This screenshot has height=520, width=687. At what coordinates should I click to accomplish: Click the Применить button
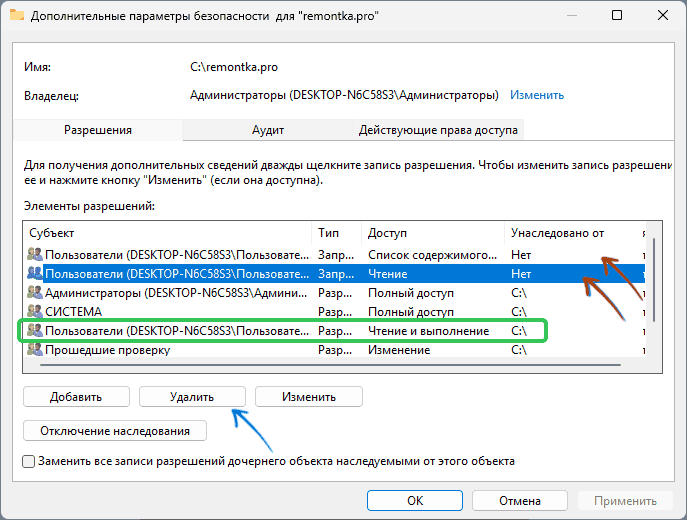tap(625, 501)
